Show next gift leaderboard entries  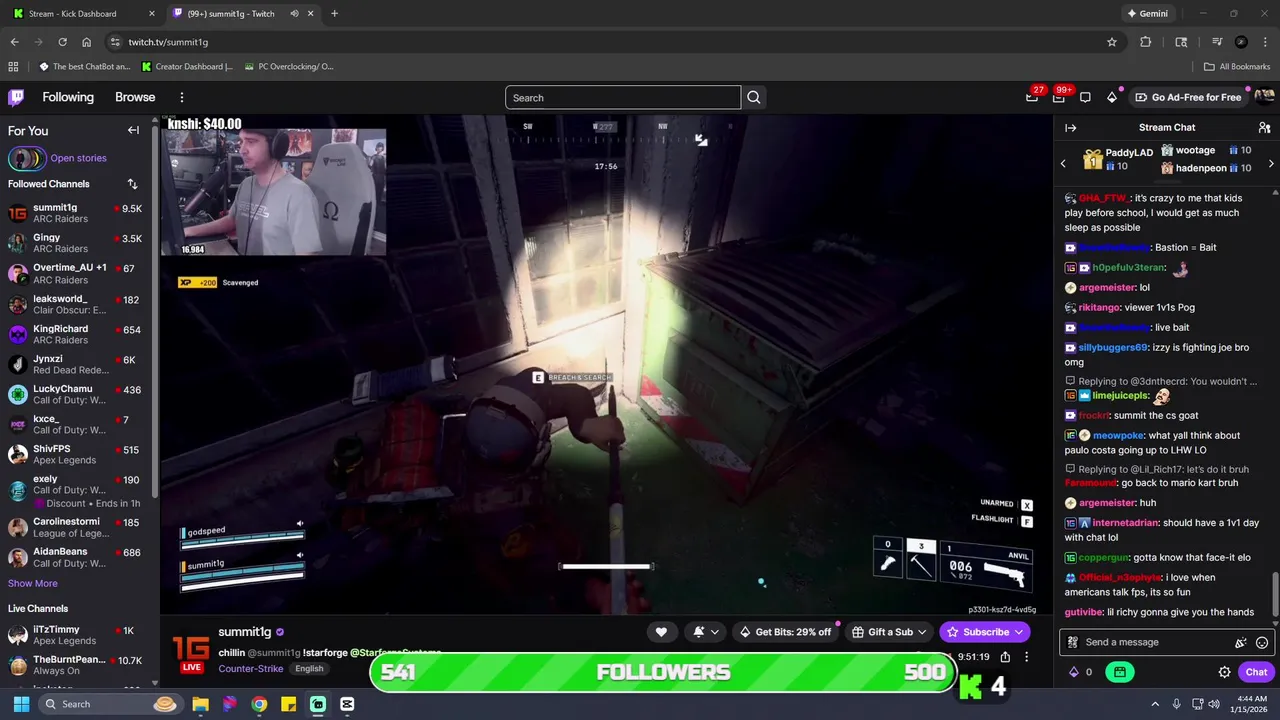point(1271,163)
